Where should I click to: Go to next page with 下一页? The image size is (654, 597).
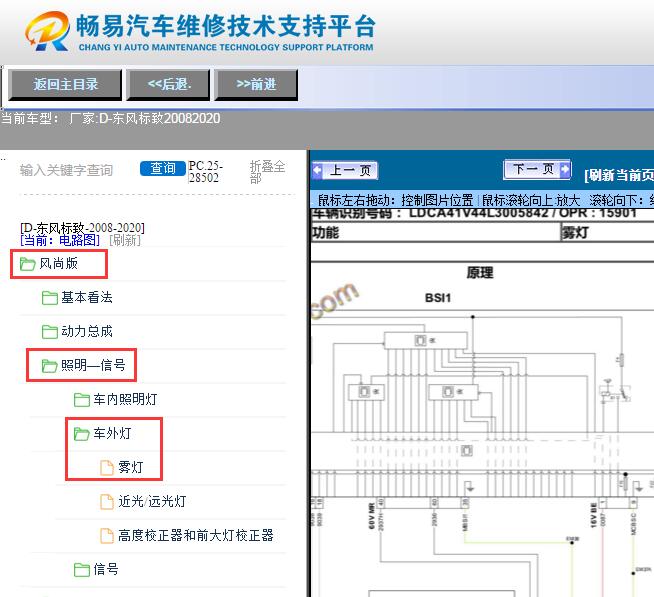tap(537, 169)
